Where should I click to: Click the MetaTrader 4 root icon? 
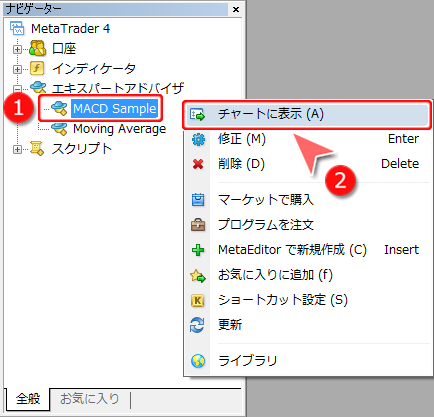coord(17,28)
